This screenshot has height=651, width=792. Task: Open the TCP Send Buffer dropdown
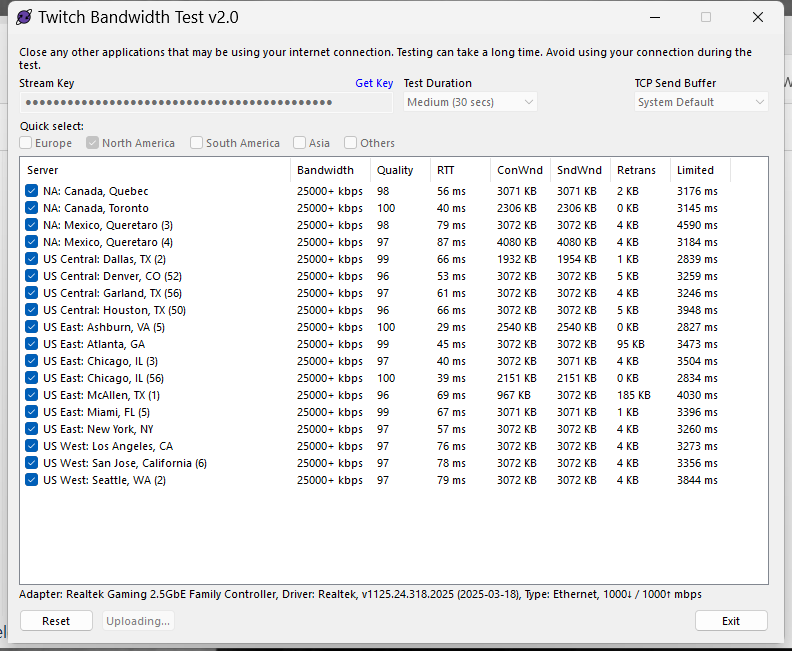(701, 102)
